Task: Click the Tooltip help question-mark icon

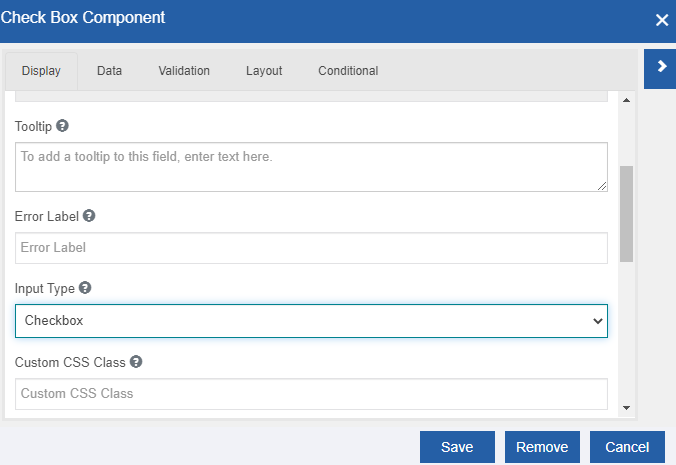Action: pyautogui.click(x=63, y=126)
